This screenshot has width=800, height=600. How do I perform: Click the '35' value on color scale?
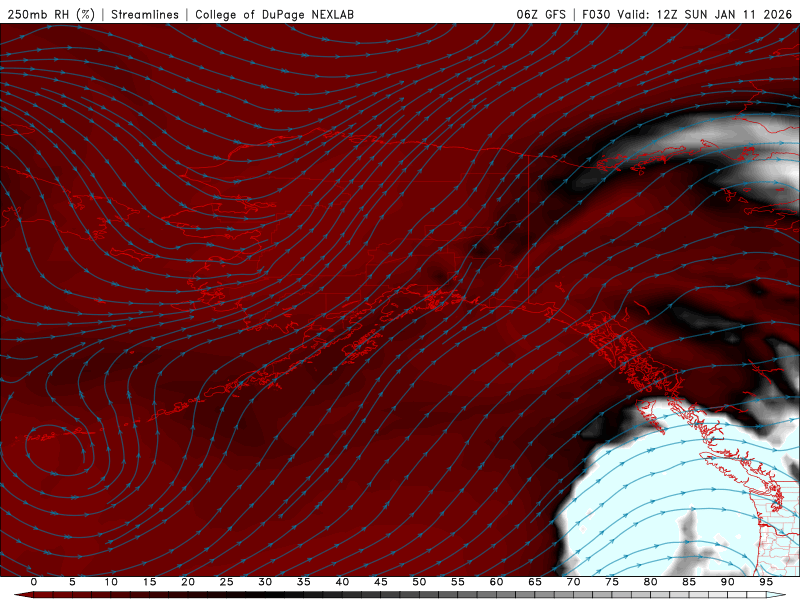point(303,582)
